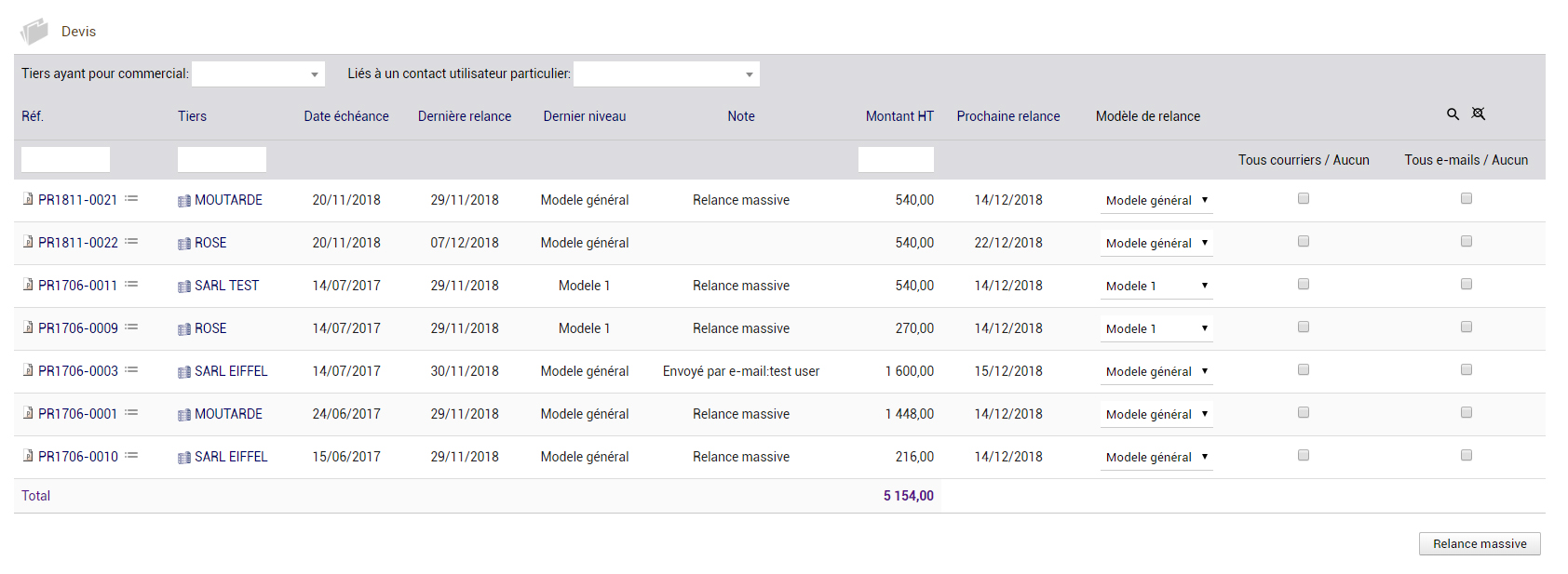Tick courrier checkbox for PR1706-0010

(x=1304, y=455)
